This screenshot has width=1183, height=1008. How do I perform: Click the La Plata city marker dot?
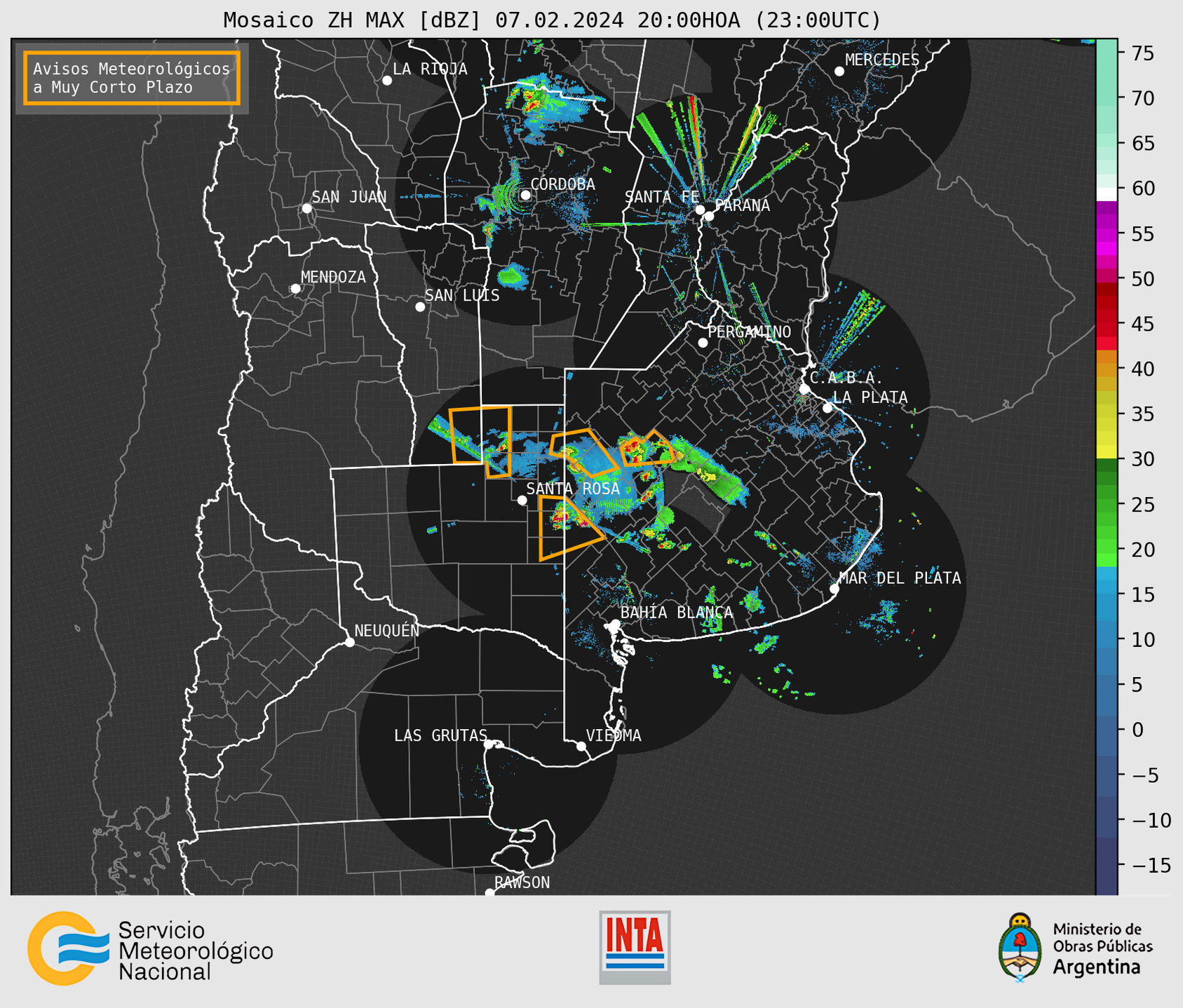[x=827, y=408]
